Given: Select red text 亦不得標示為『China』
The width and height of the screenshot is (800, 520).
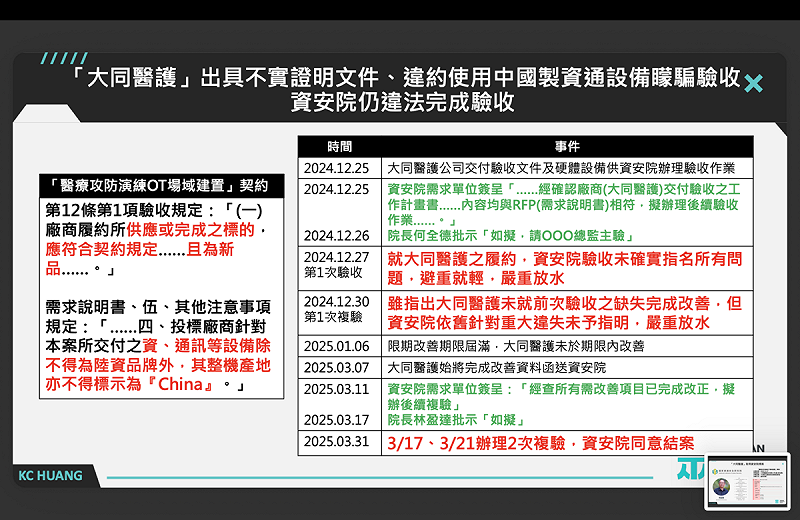Looking at the screenshot, I should [x=130, y=384].
